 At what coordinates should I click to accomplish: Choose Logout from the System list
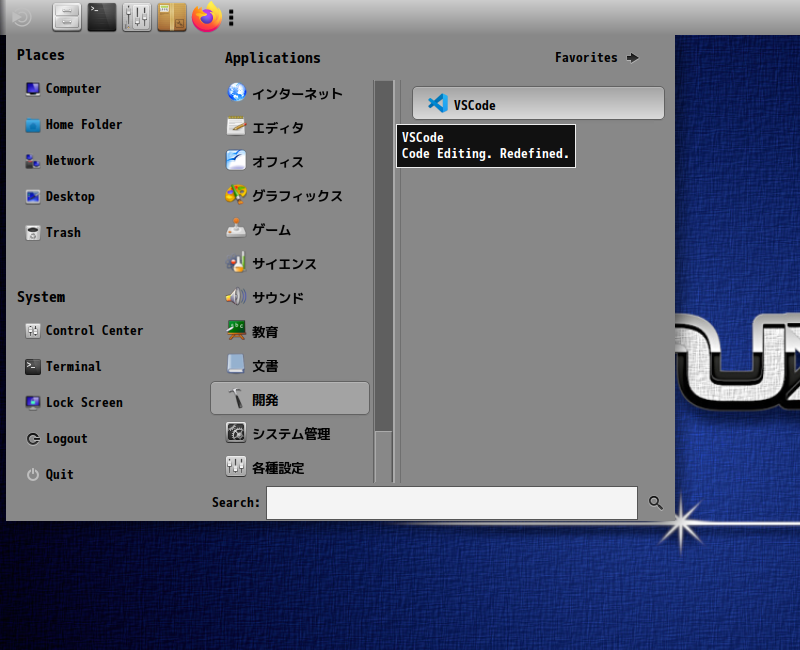tap(57, 439)
